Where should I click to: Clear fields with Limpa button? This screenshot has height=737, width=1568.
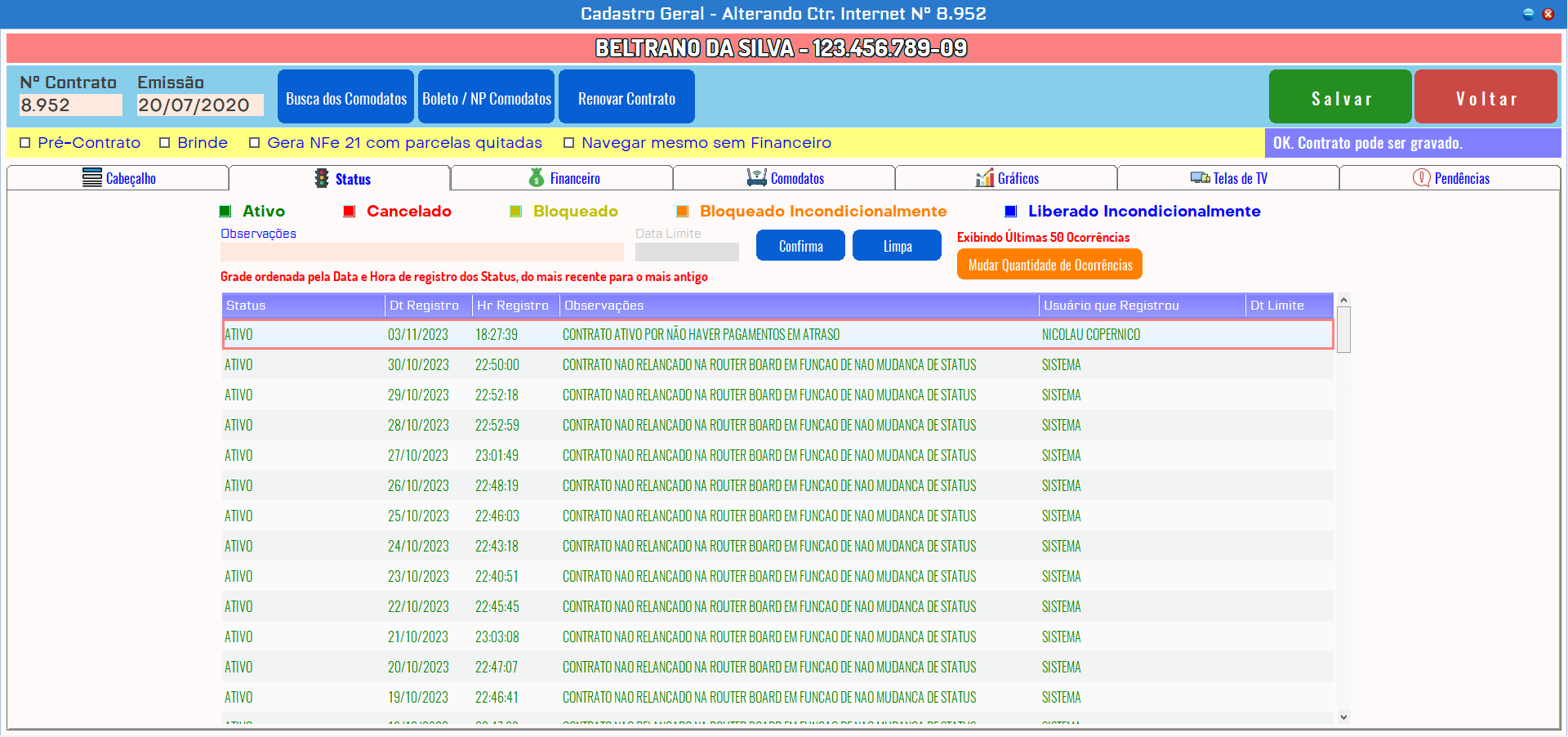[x=897, y=246]
